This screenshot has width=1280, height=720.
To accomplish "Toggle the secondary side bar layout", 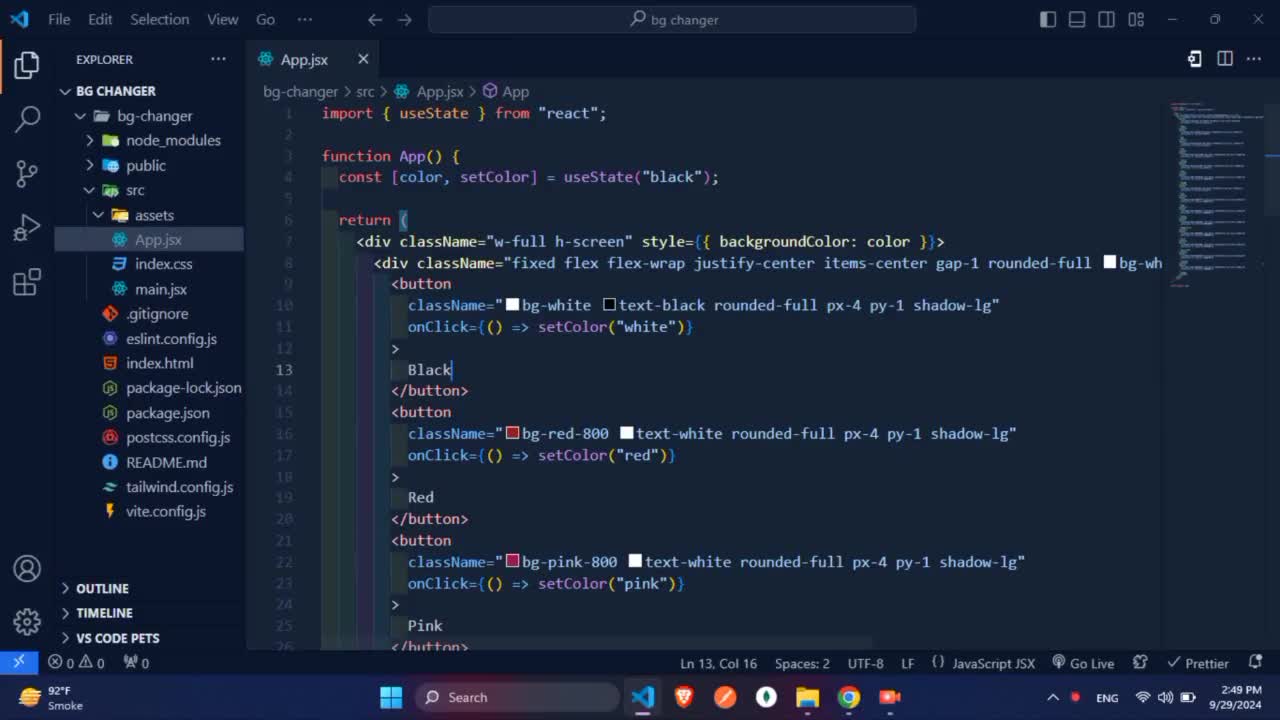I will click(1106, 19).
